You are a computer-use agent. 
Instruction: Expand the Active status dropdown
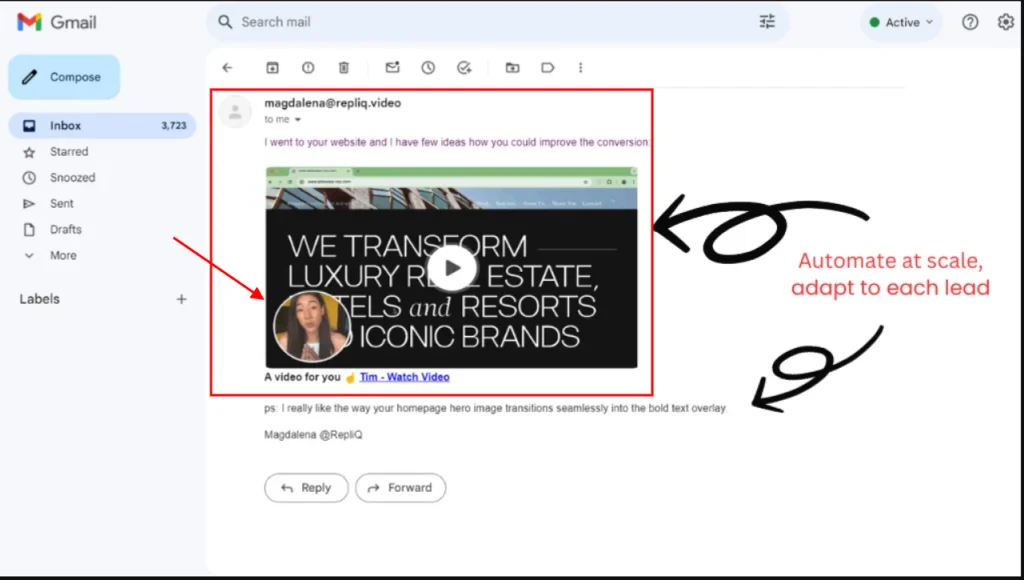click(902, 22)
